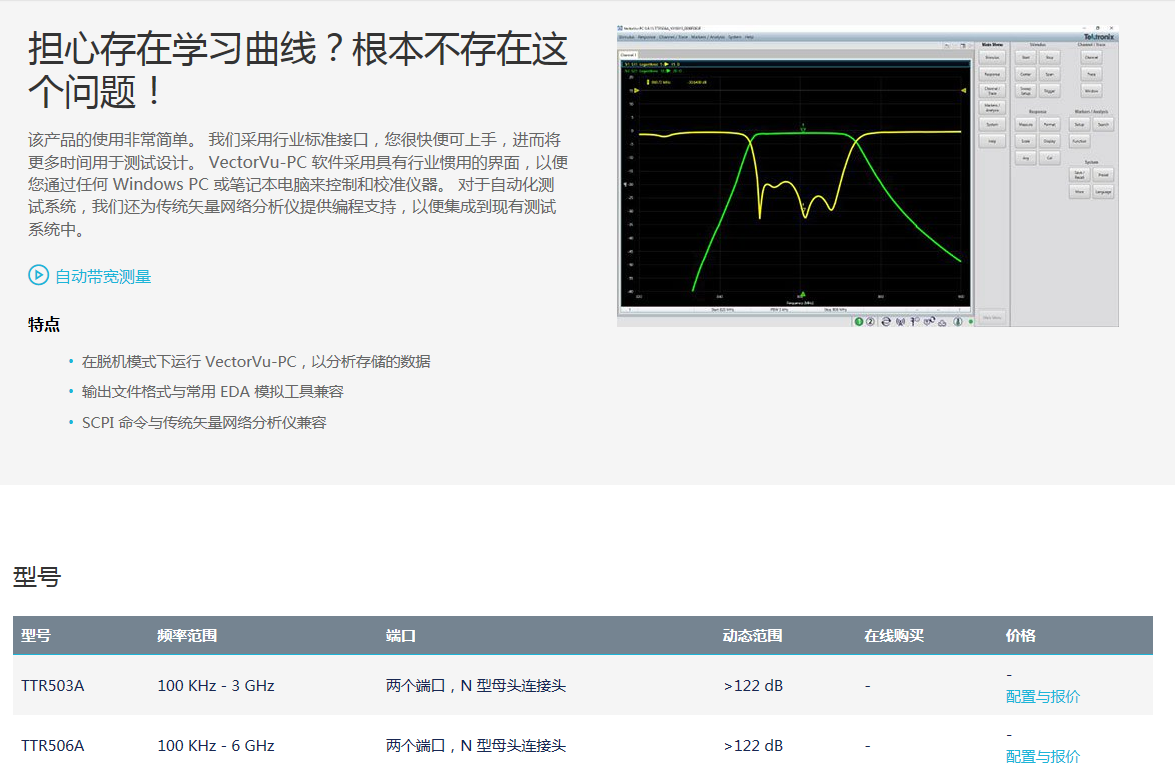Viewport: 1175px width, 773px height.
Task: Click the bullet about EDA 模拟工具兼容
Action: coord(212,392)
